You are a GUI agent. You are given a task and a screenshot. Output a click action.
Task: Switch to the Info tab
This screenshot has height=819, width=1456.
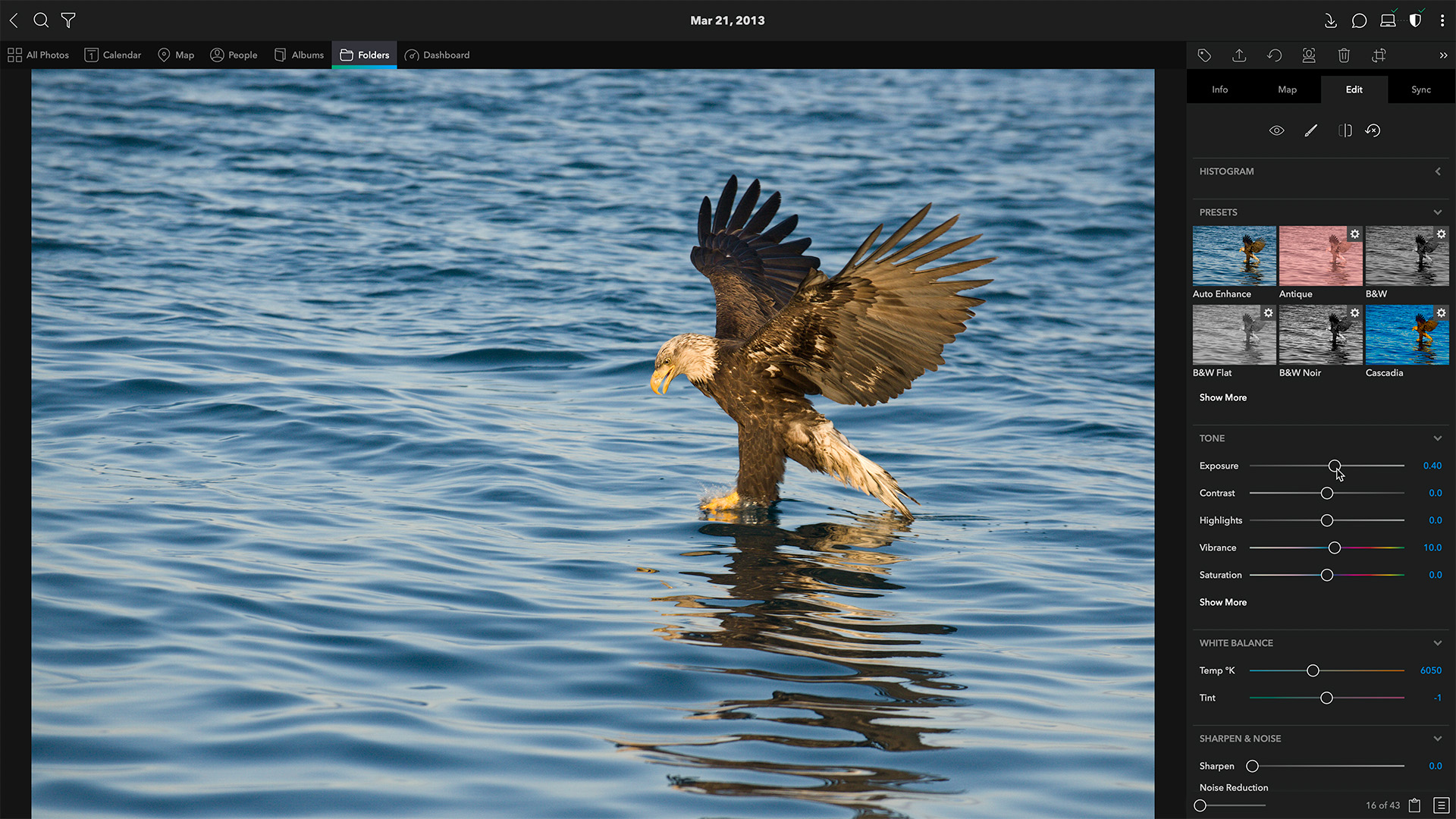[1219, 89]
